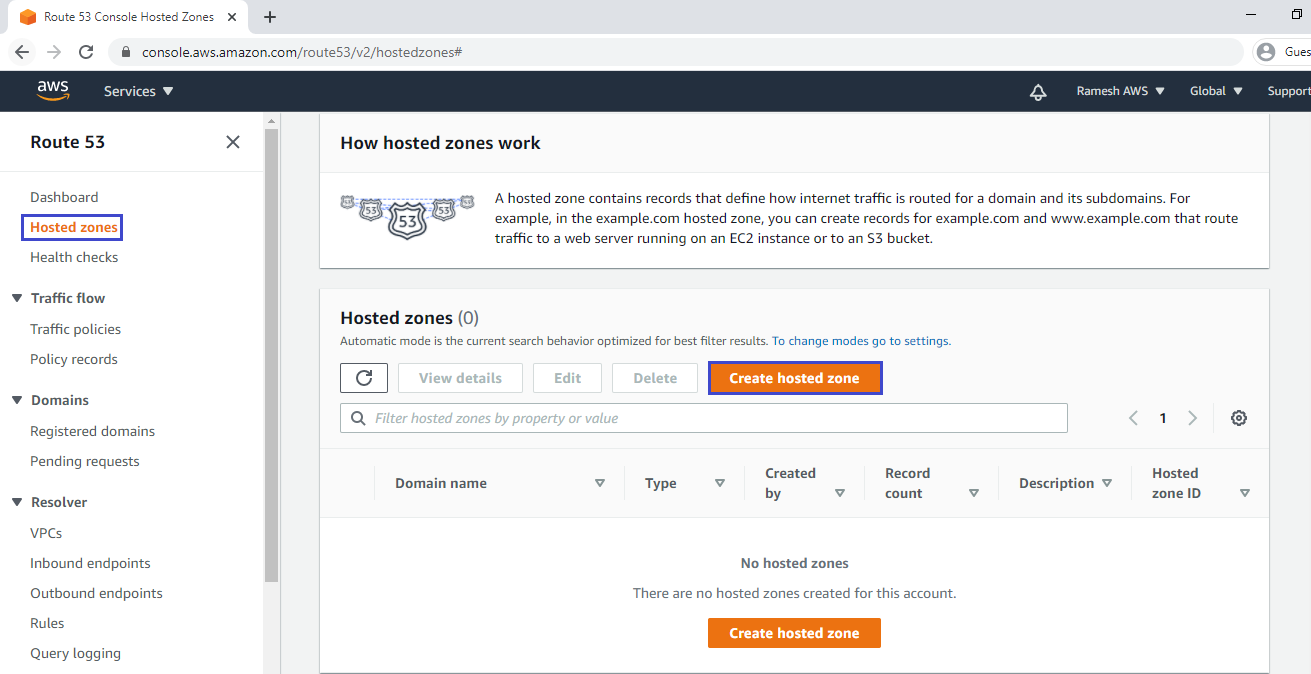Open Inbound endpoints

point(90,563)
